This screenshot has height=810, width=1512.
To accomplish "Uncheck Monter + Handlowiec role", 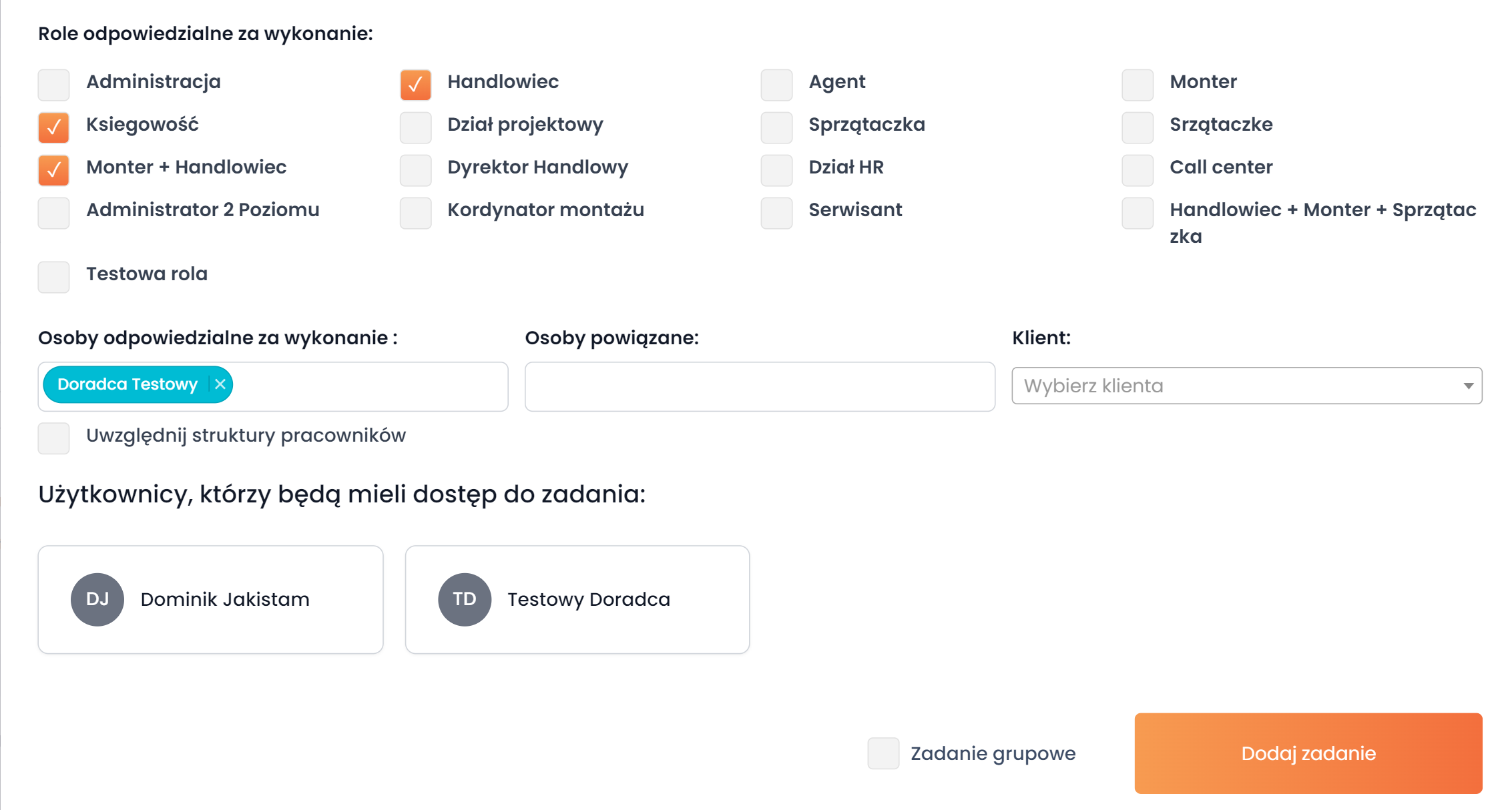I will click(54, 170).
